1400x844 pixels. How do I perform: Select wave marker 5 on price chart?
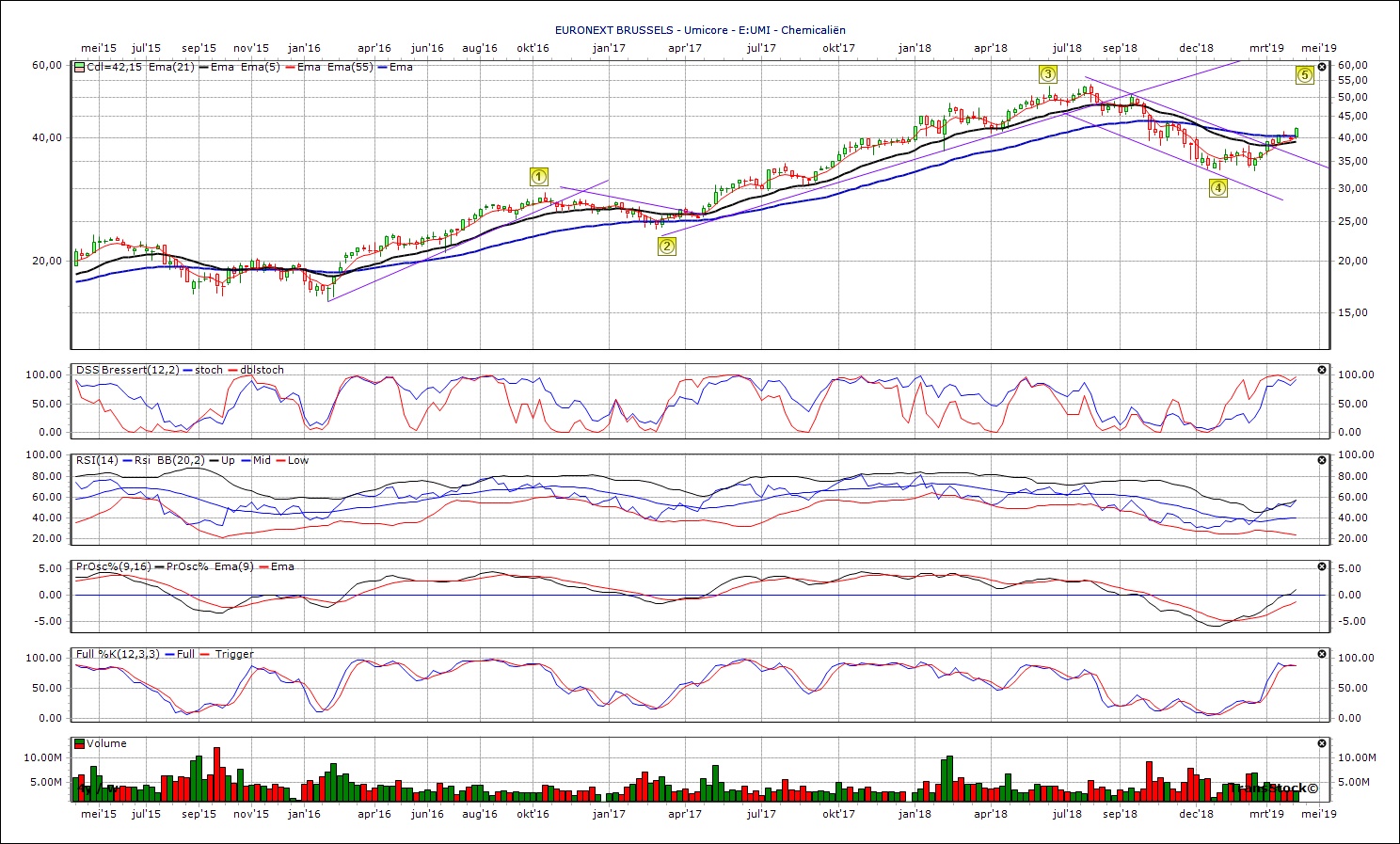click(x=1304, y=75)
